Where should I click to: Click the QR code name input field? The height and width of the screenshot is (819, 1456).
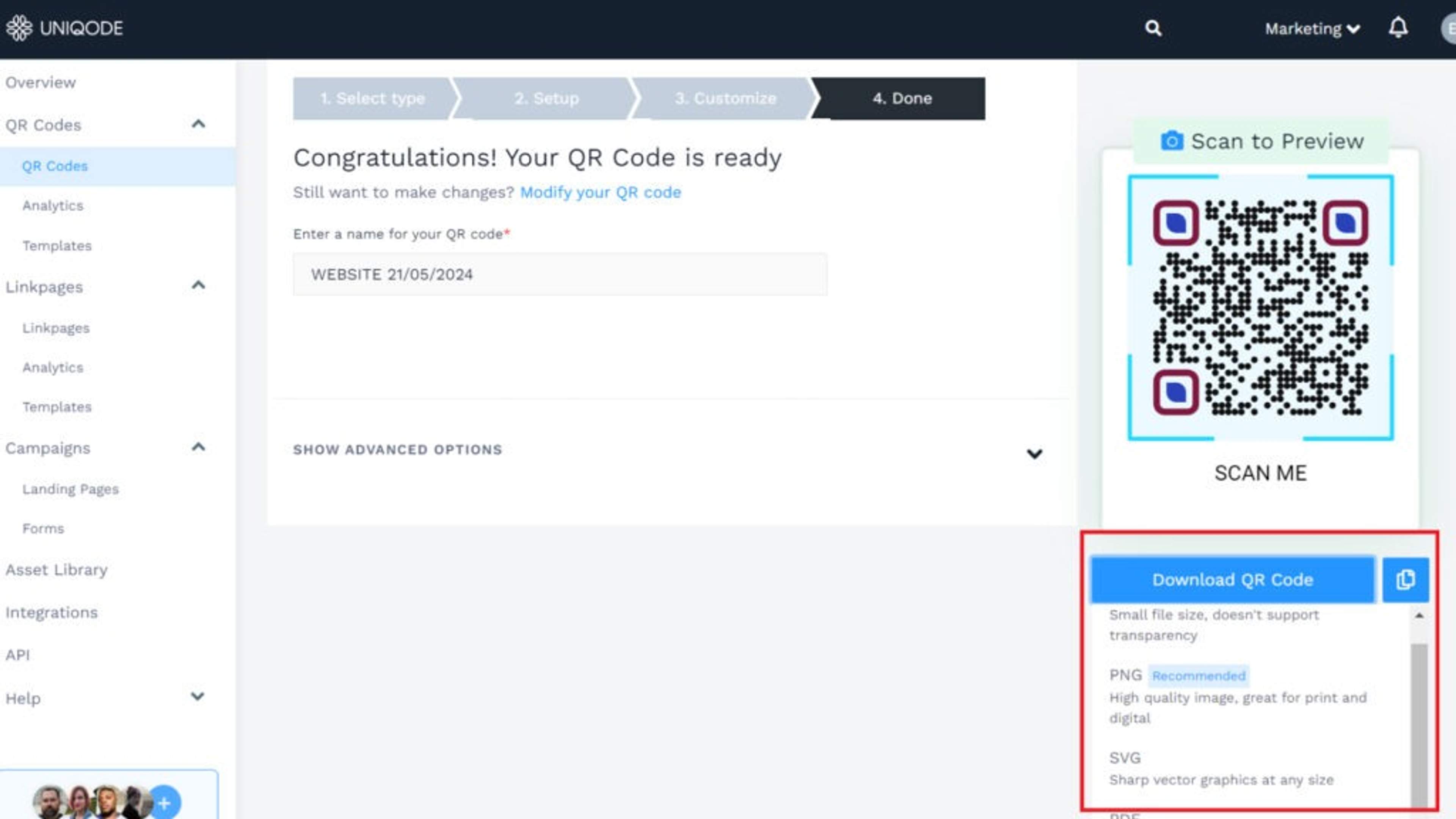[560, 275]
